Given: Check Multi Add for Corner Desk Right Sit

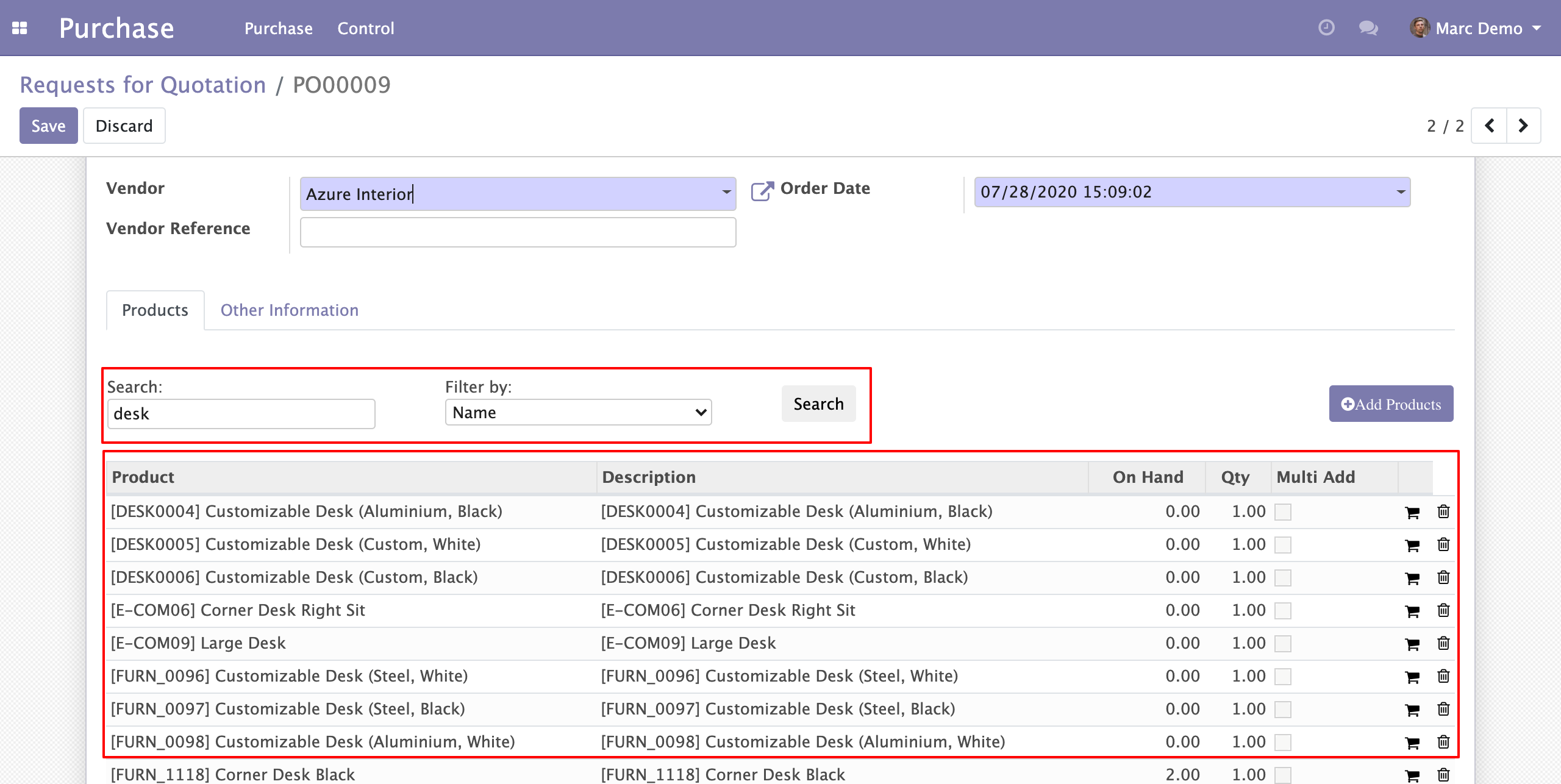Looking at the screenshot, I should pos(1283,611).
